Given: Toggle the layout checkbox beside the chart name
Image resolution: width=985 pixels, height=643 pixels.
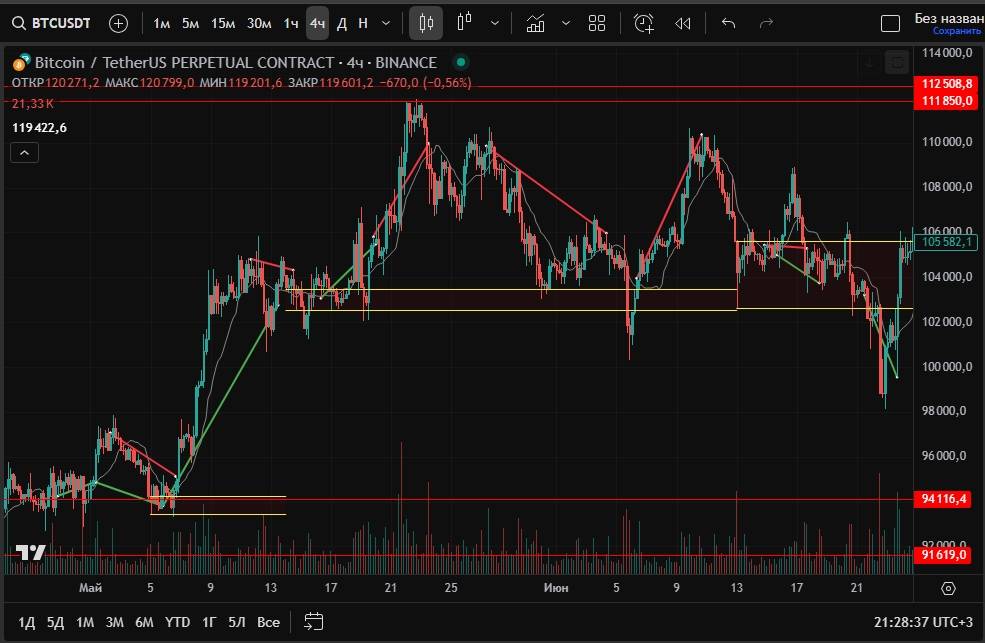Looking at the screenshot, I should (x=889, y=23).
